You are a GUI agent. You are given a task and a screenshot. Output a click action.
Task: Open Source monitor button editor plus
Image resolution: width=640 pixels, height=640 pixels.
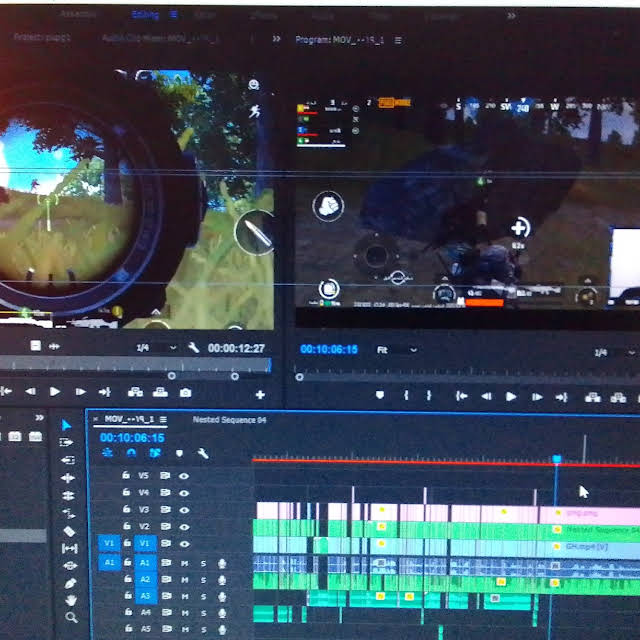point(260,395)
